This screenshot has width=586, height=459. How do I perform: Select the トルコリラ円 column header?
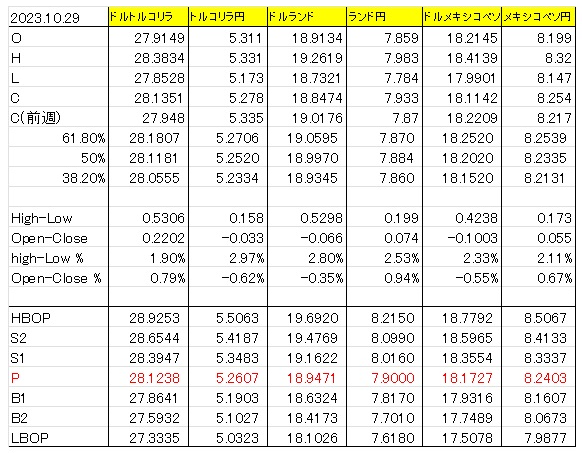point(228,17)
